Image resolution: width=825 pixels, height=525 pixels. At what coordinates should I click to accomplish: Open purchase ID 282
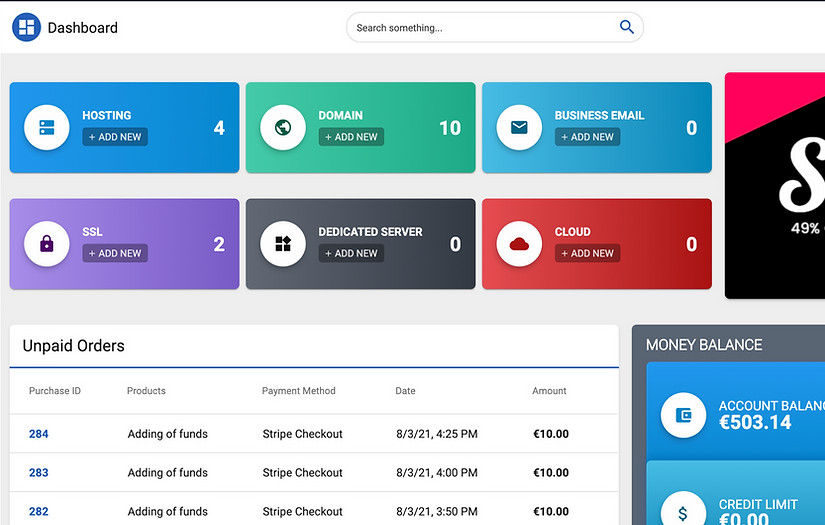tap(38, 511)
